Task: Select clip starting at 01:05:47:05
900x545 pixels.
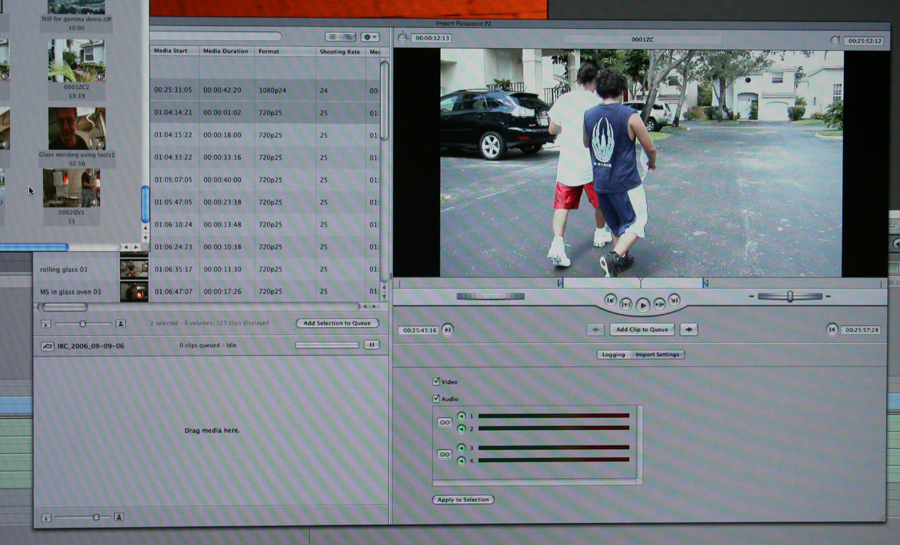Action: coord(265,202)
